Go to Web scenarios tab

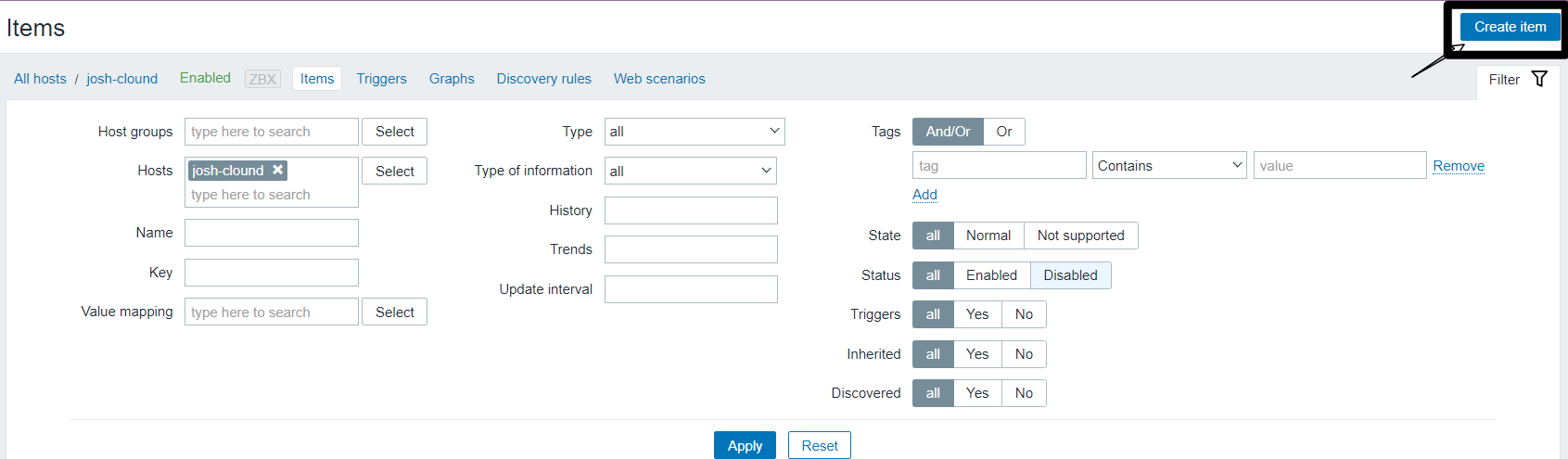659,79
